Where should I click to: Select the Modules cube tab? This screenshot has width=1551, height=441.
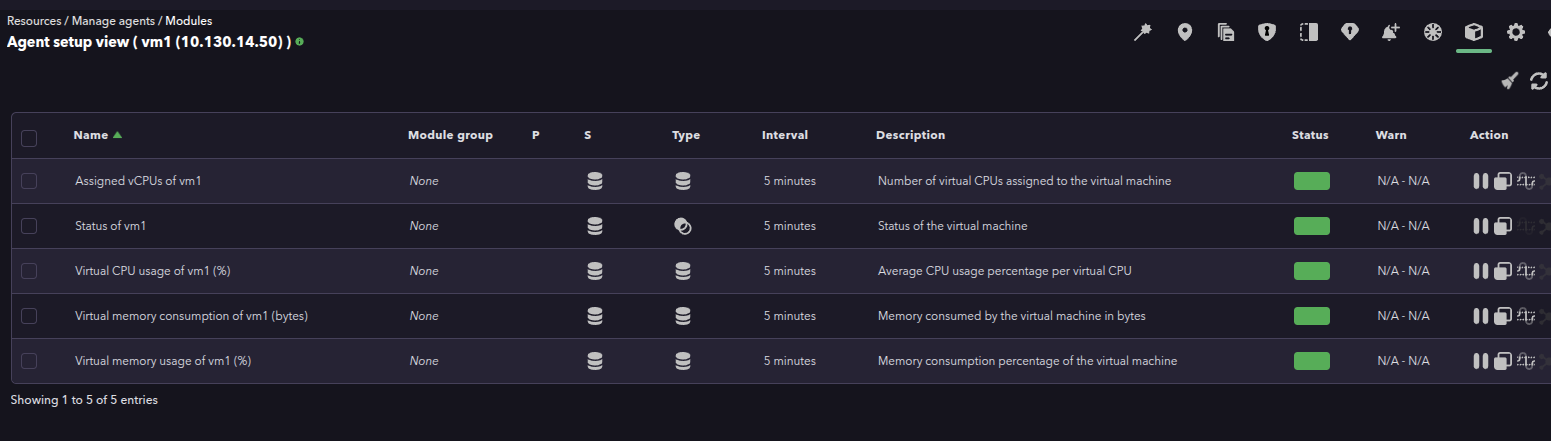pos(1473,32)
